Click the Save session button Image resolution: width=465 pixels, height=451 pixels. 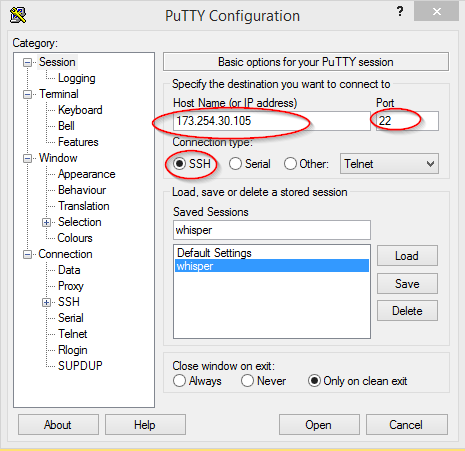point(407,284)
